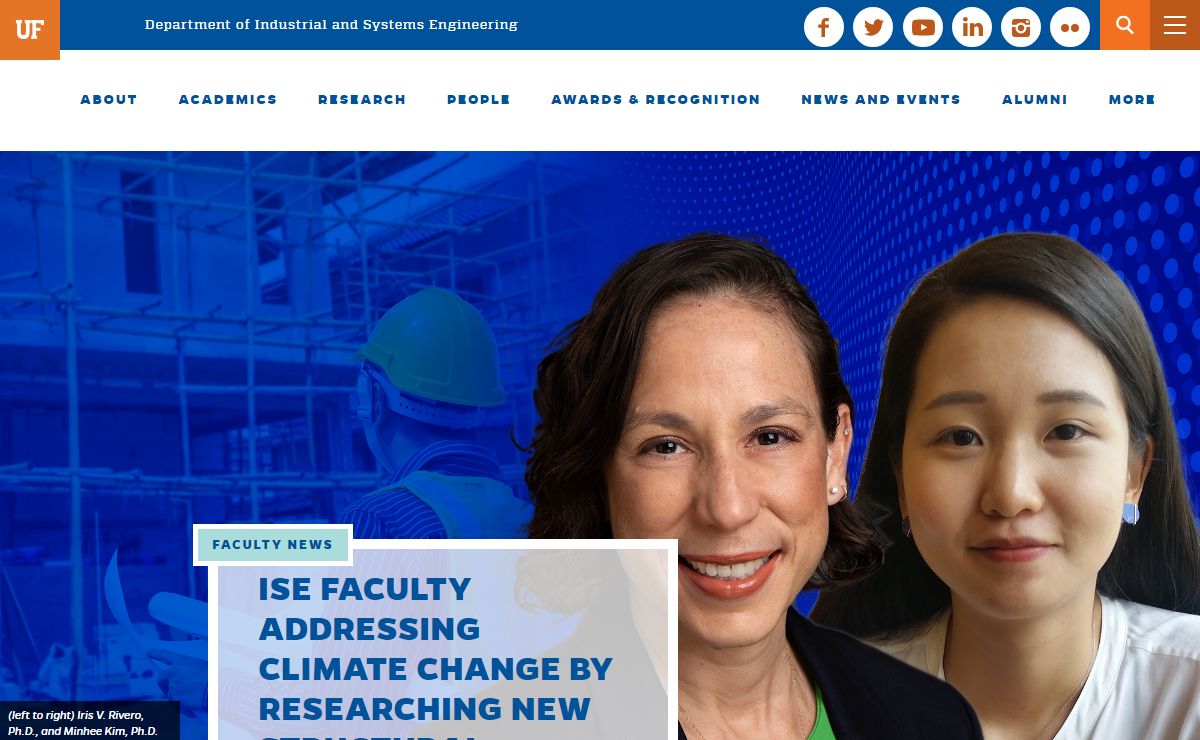Screen dimensions: 1200x740
Task: Open News and Events menu
Action: (881, 100)
